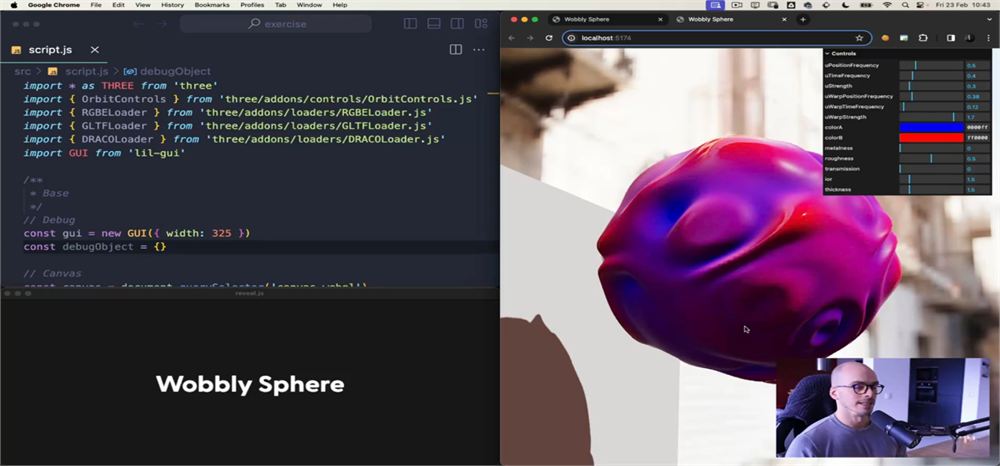Reload the localhost page

point(548,38)
